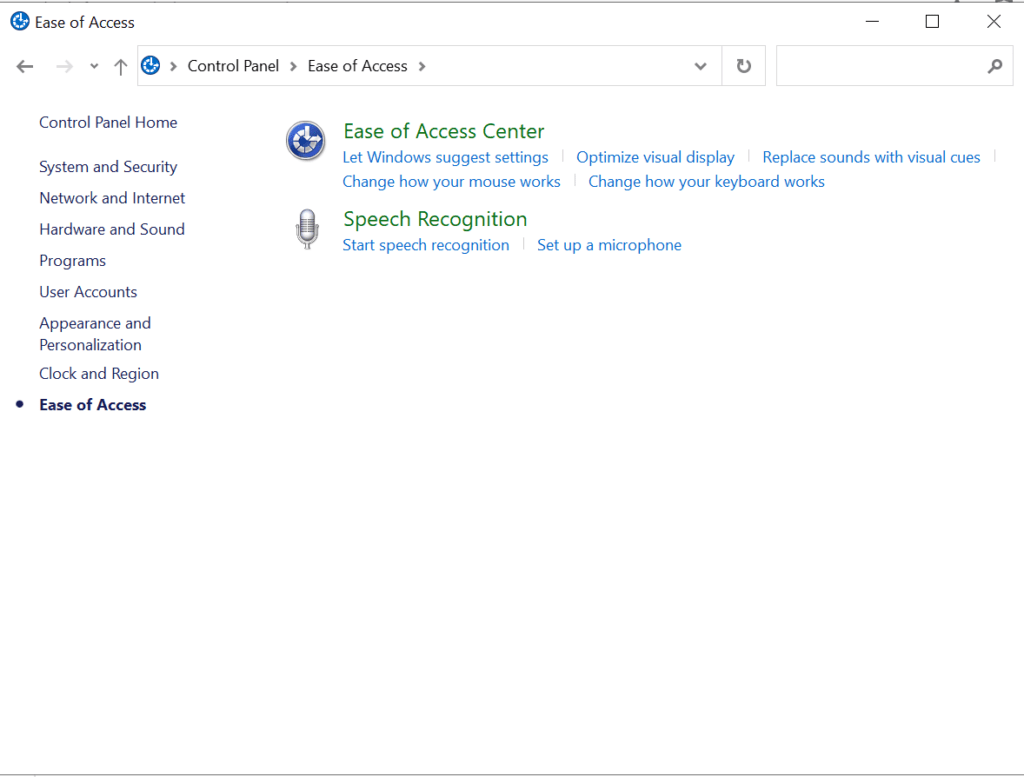Expand chevron before Control Panel breadcrumb
This screenshot has width=1024, height=777.
point(173,66)
